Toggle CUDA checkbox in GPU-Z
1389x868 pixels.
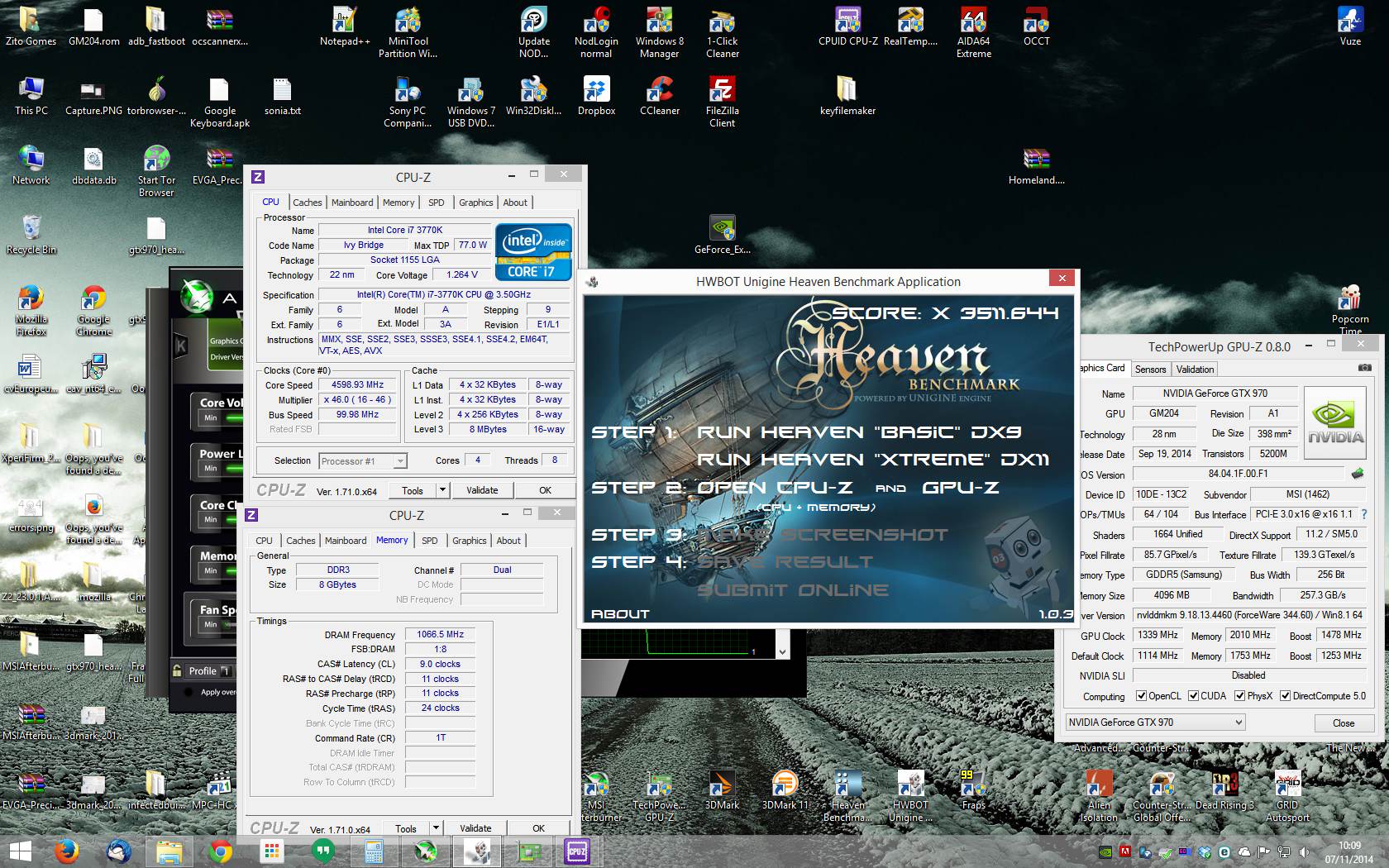click(x=1193, y=696)
